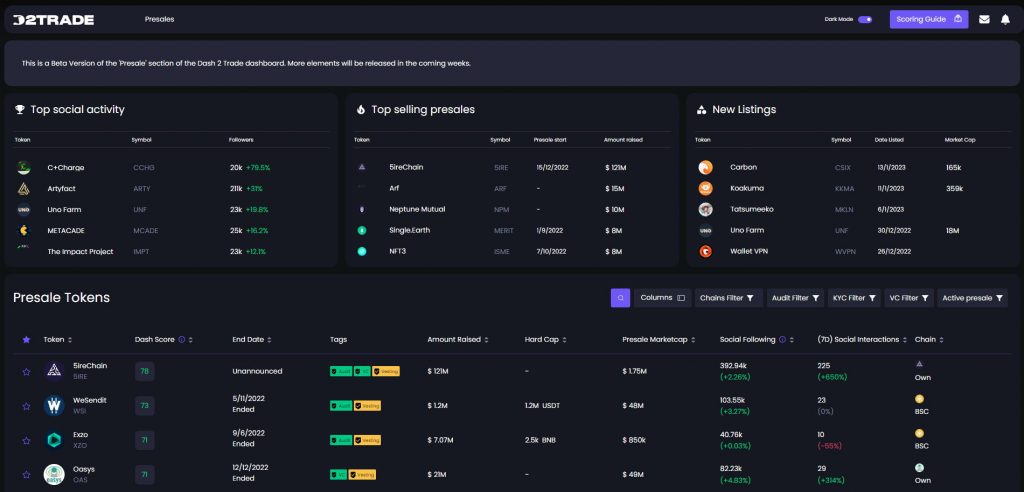This screenshot has height=492, width=1024.
Task: Open the Presales menu item
Action: point(159,20)
